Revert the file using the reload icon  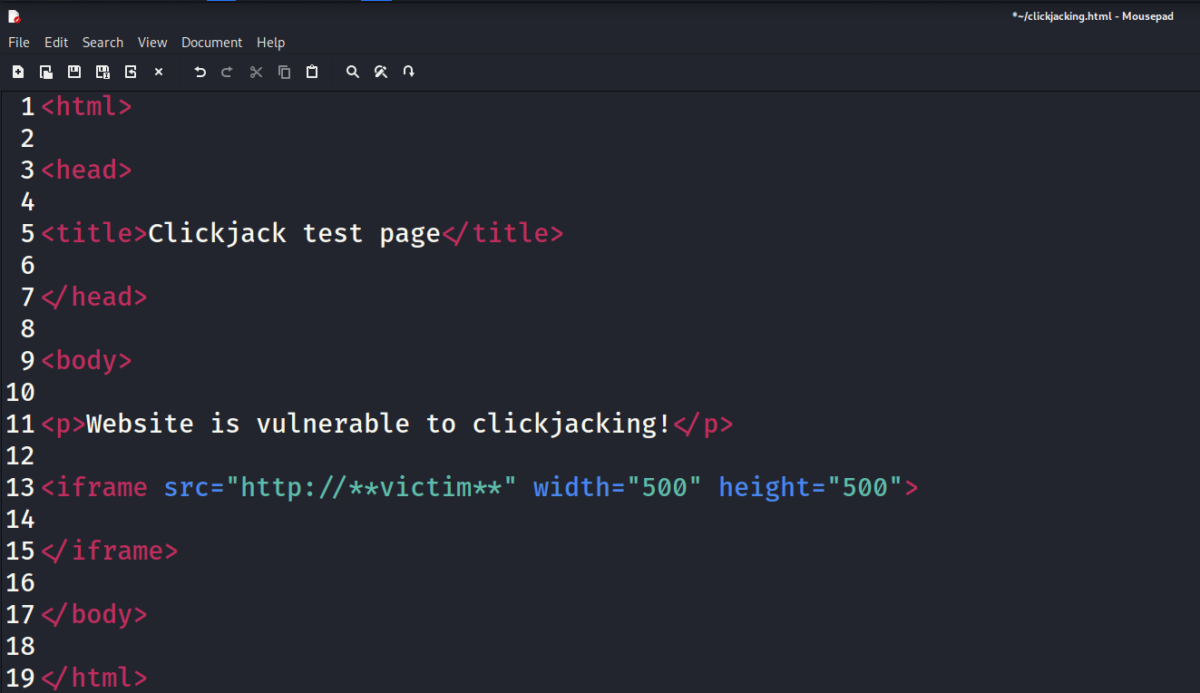pyautogui.click(x=130, y=71)
